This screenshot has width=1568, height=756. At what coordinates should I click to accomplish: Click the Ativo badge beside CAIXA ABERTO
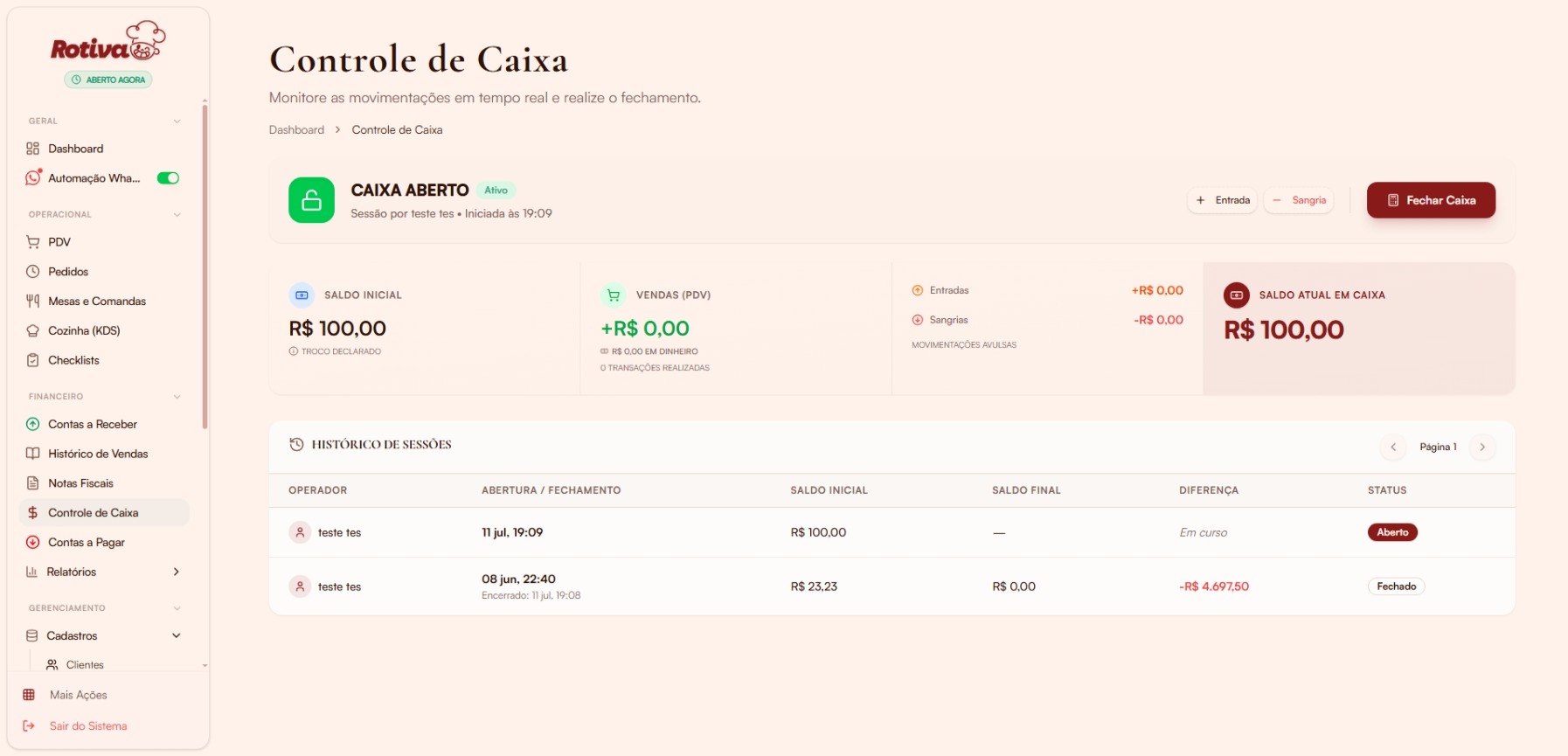tap(496, 191)
